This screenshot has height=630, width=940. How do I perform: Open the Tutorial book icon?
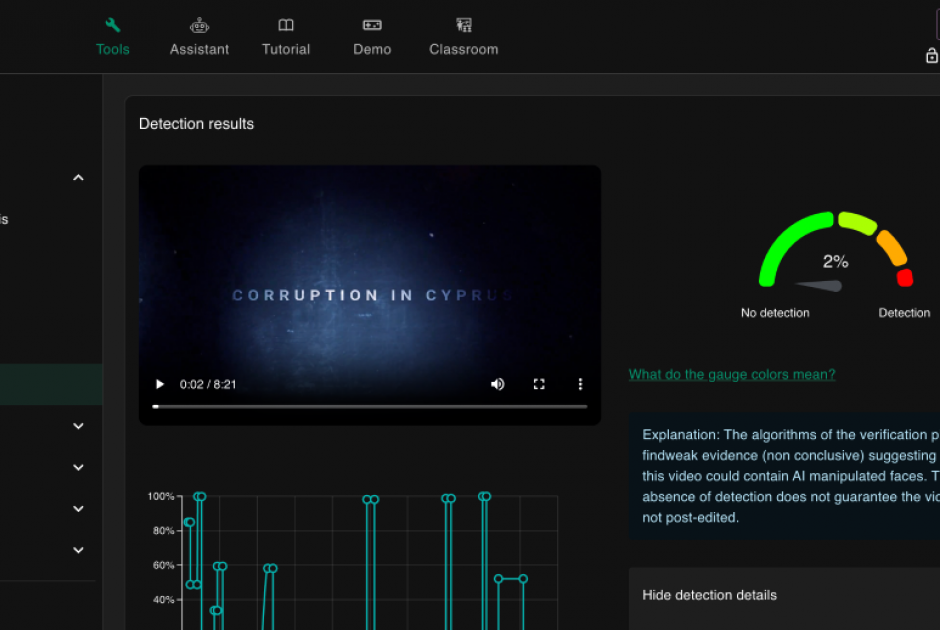click(286, 36)
